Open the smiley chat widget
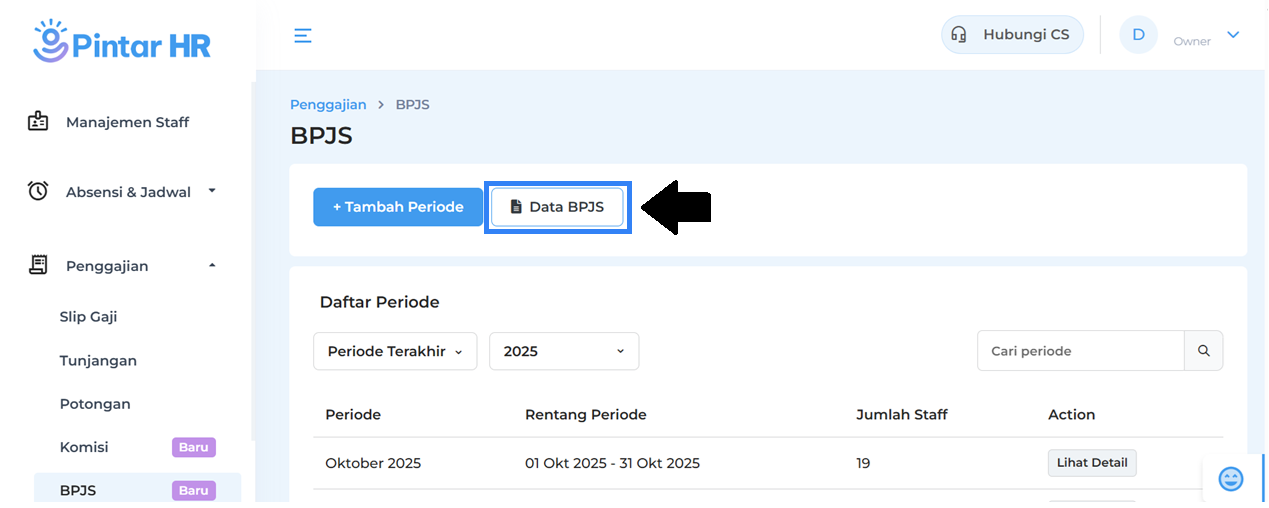The height and width of the screenshot is (508, 1269). click(1230, 479)
